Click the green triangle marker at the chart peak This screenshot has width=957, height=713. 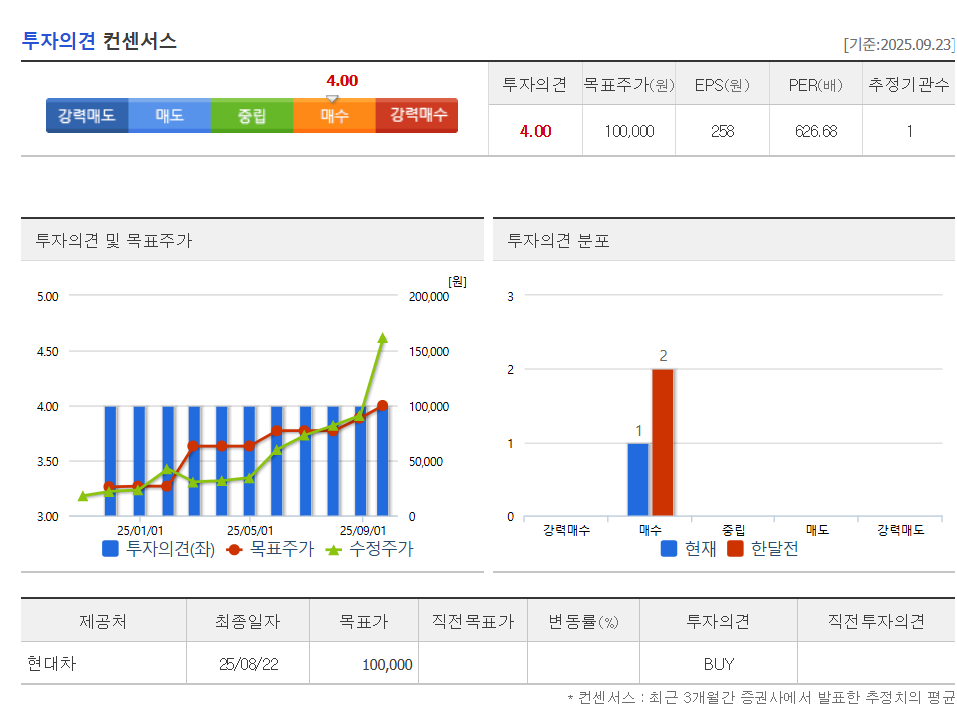(x=381, y=338)
